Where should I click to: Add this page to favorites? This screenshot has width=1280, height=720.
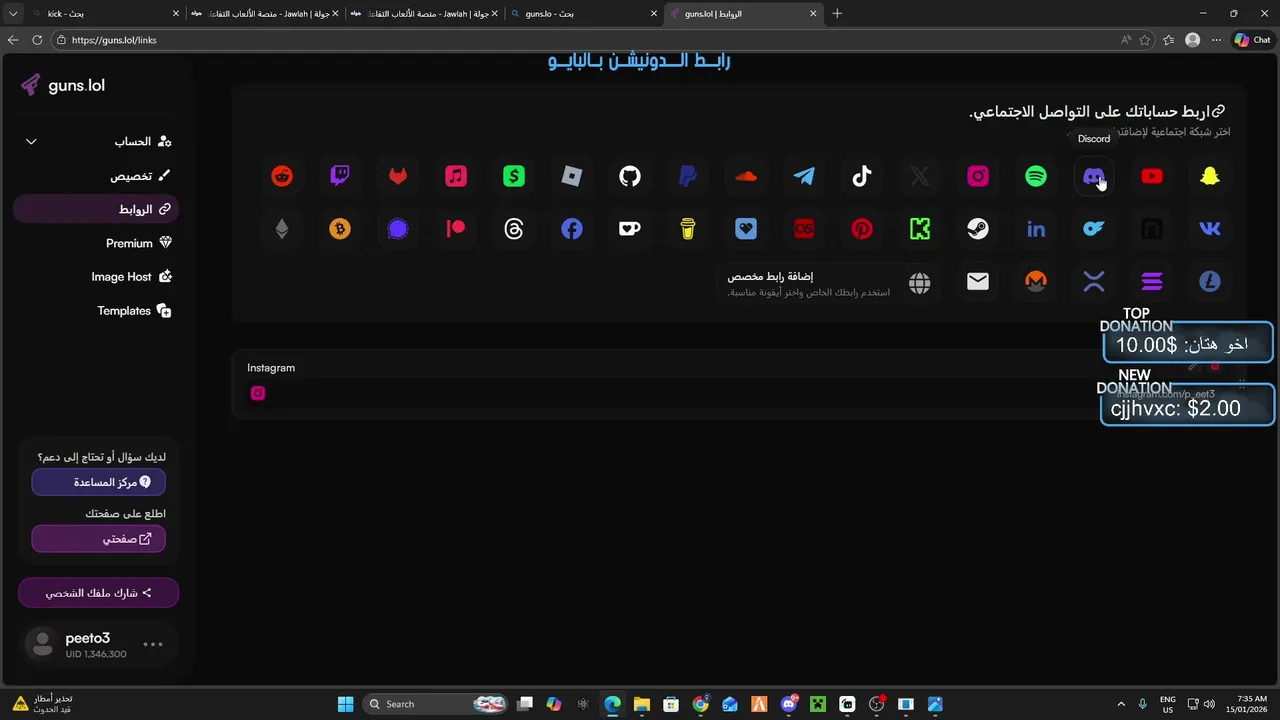pos(1145,40)
